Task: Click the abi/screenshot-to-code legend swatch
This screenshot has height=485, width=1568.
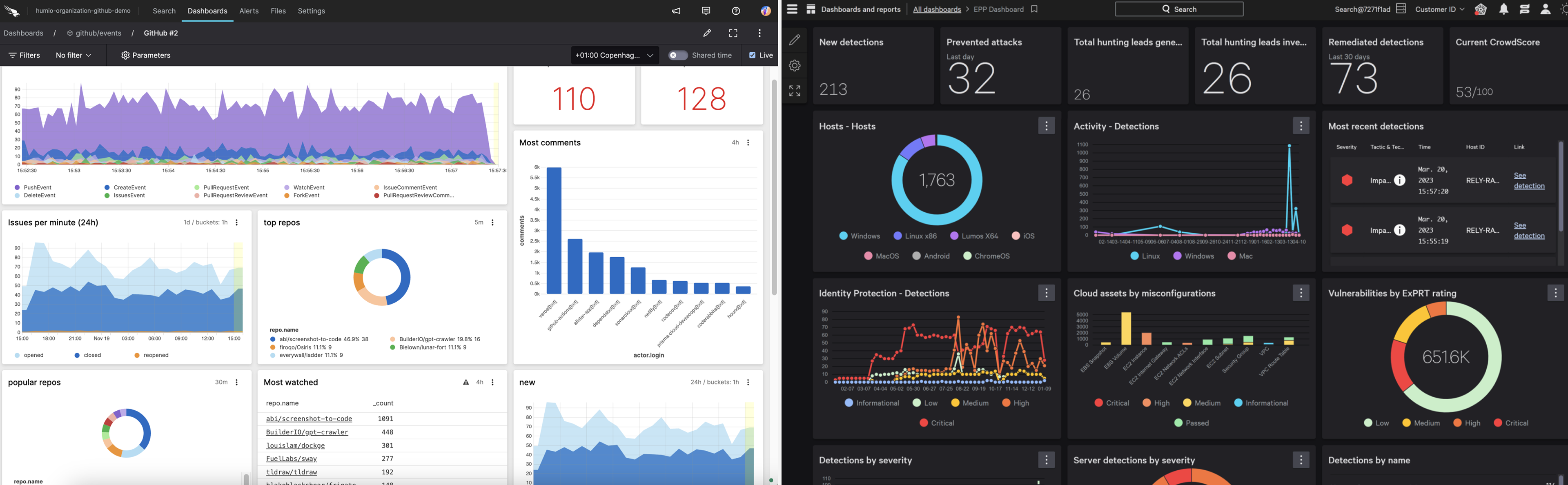Action: pyautogui.click(x=273, y=339)
